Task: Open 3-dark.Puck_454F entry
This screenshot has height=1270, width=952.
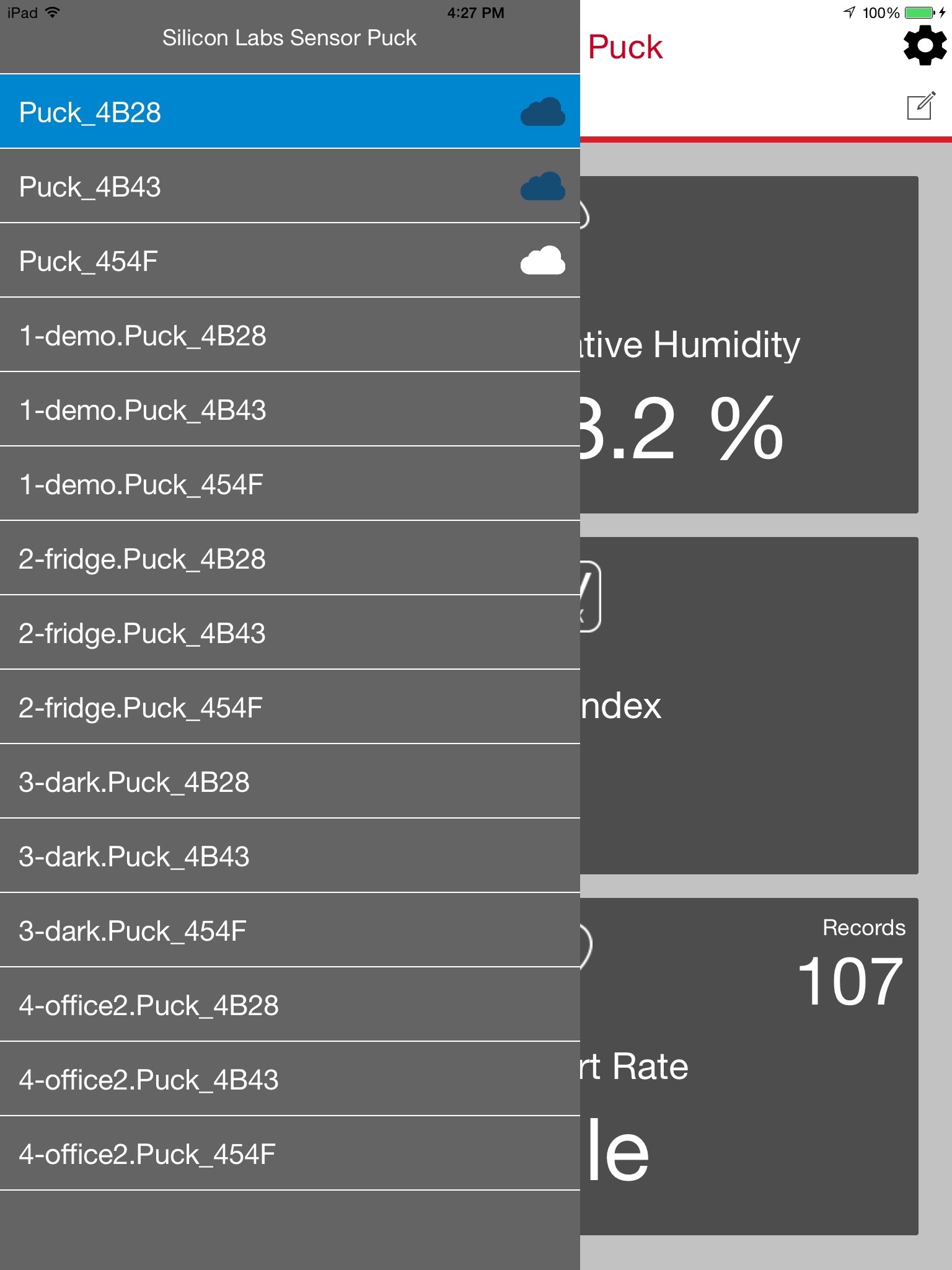Action: coord(248,931)
